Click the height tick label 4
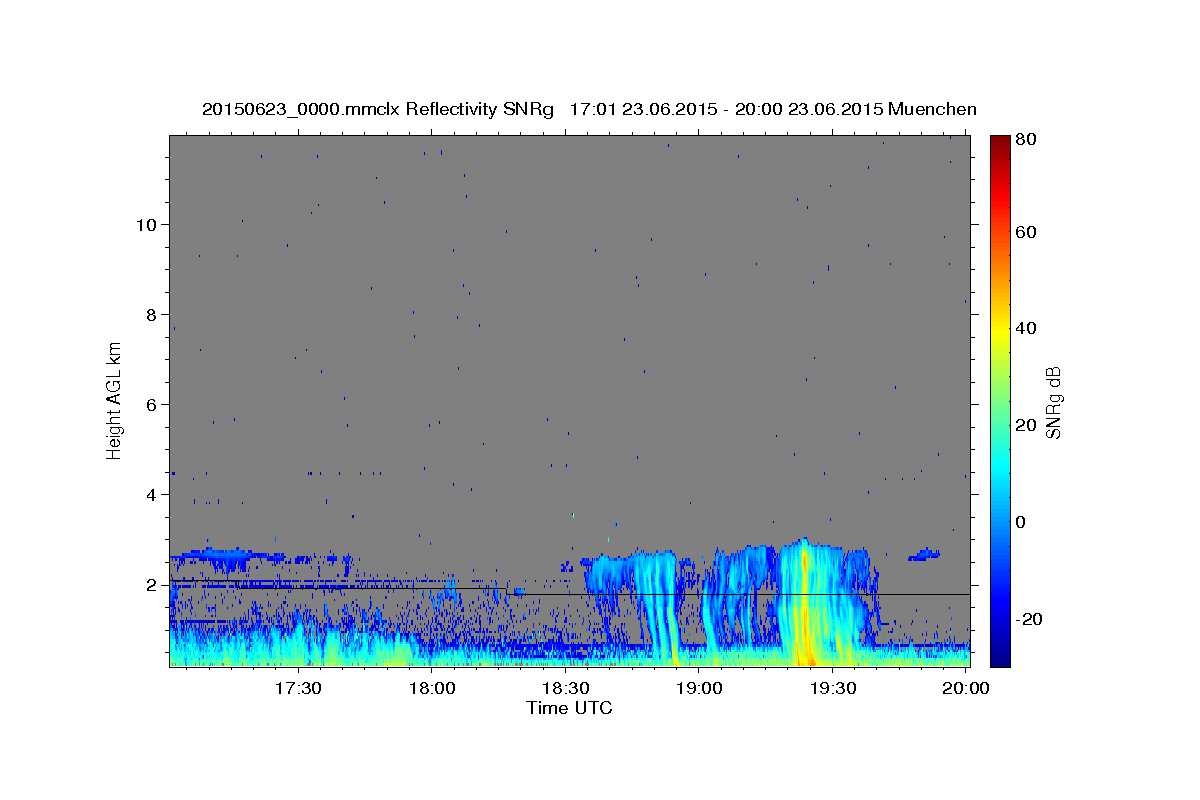 coord(152,494)
